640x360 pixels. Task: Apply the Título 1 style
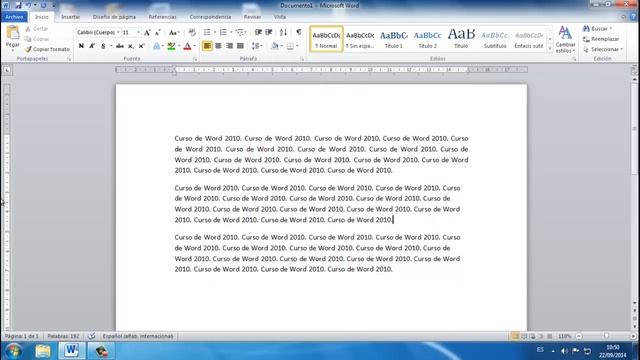394,39
